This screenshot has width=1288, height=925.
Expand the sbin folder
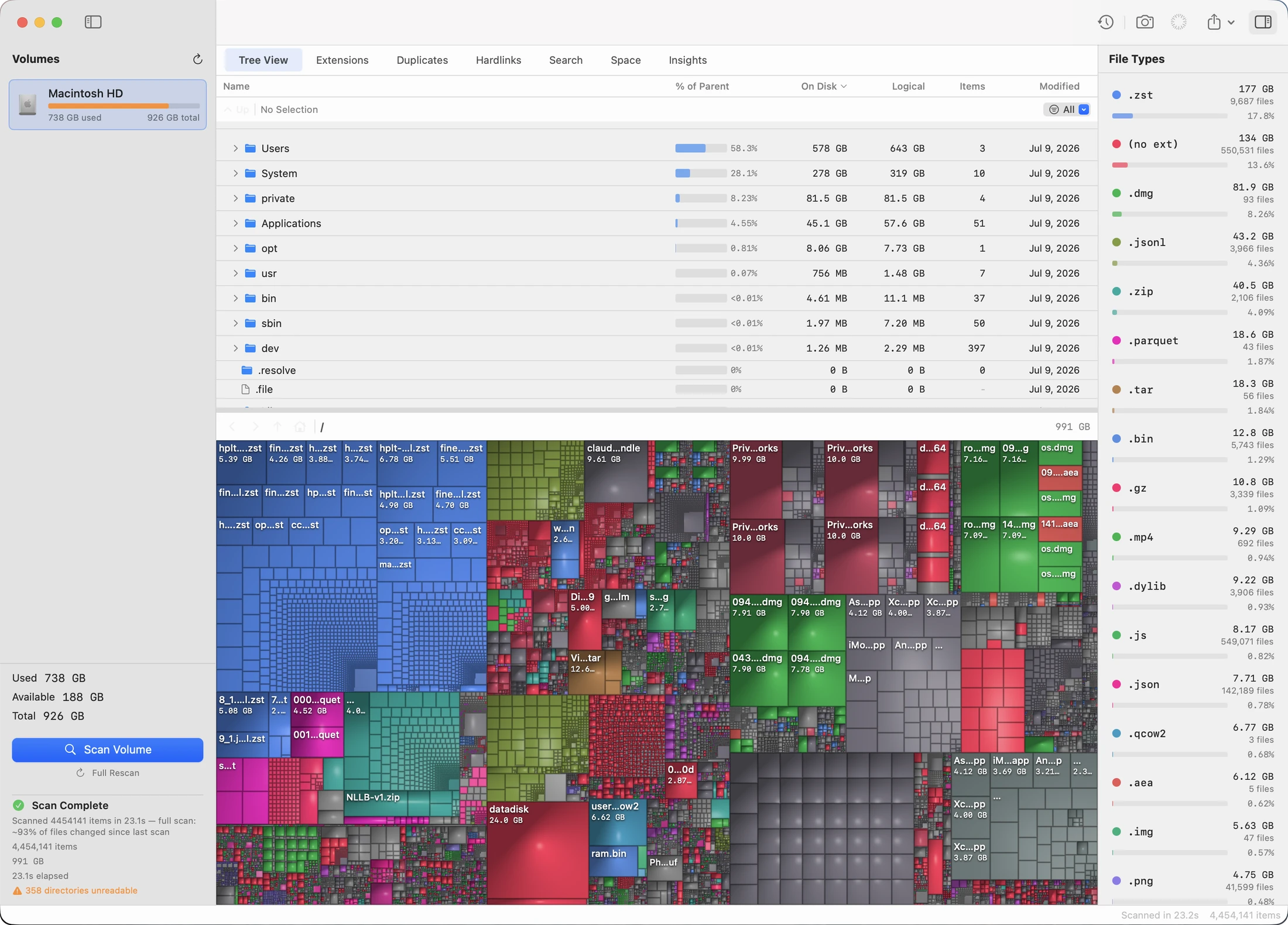[235, 323]
